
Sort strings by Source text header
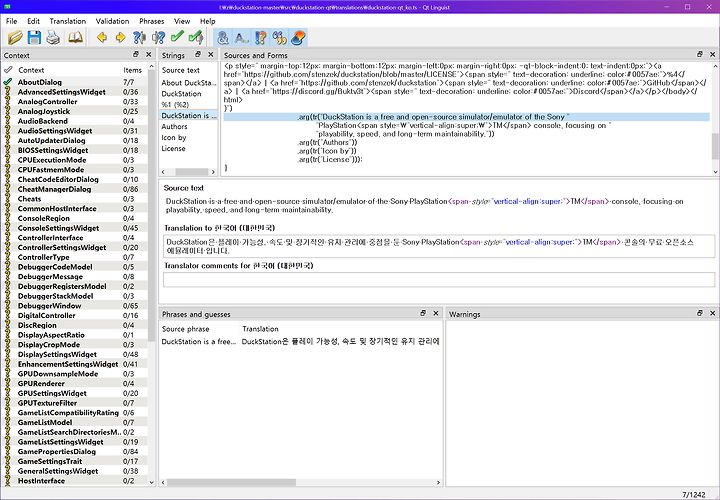(181, 70)
